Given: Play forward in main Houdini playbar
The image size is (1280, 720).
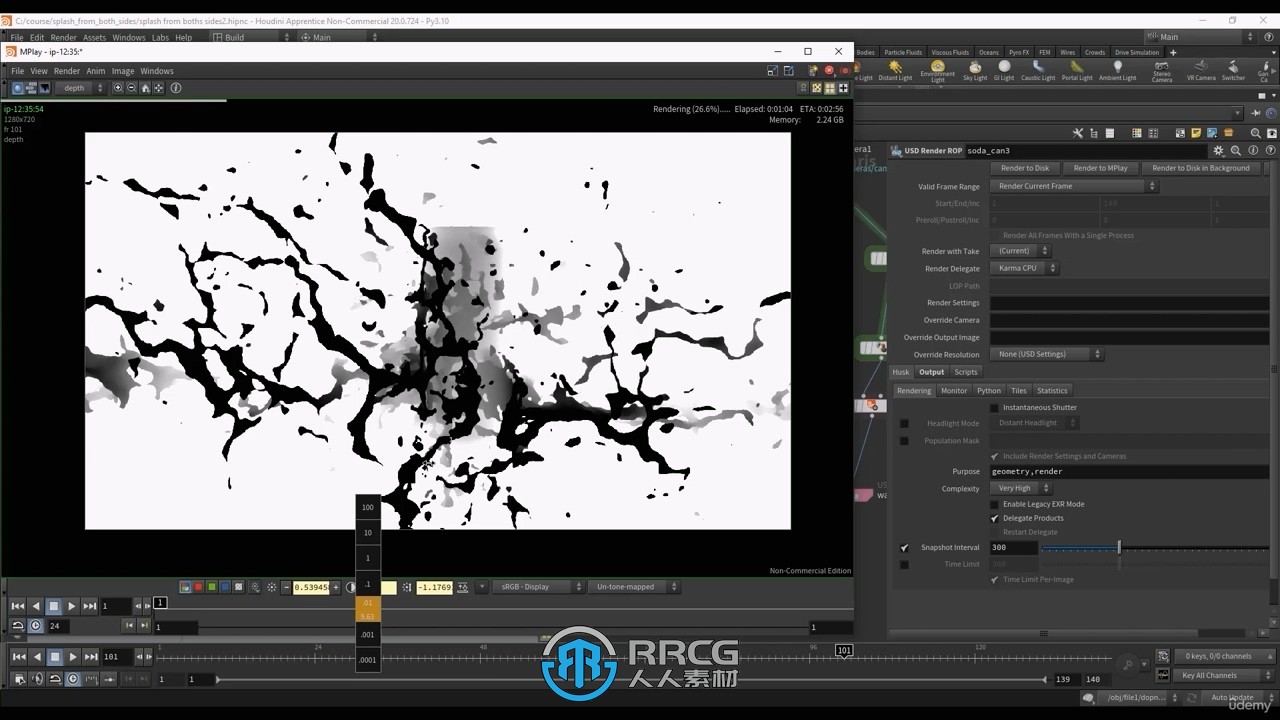Looking at the screenshot, I should pos(73,657).
